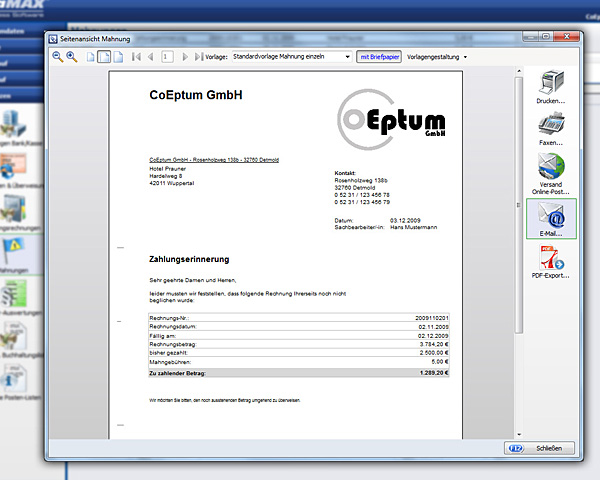Viewport: 600px width, 480px height.
Task: Jump to the first page
Action: click(x=136, y=57)
